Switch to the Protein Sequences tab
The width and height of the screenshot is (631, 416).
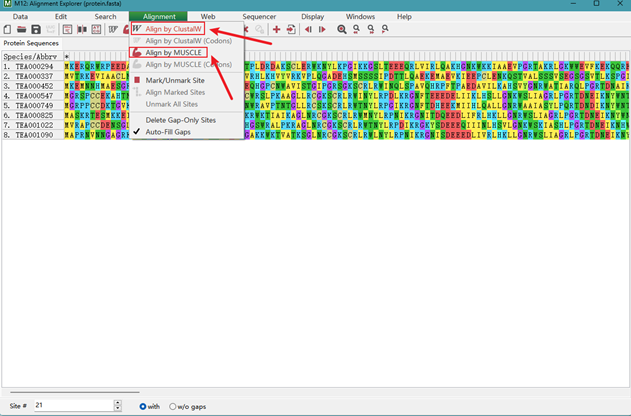click(x=31, y=43)
